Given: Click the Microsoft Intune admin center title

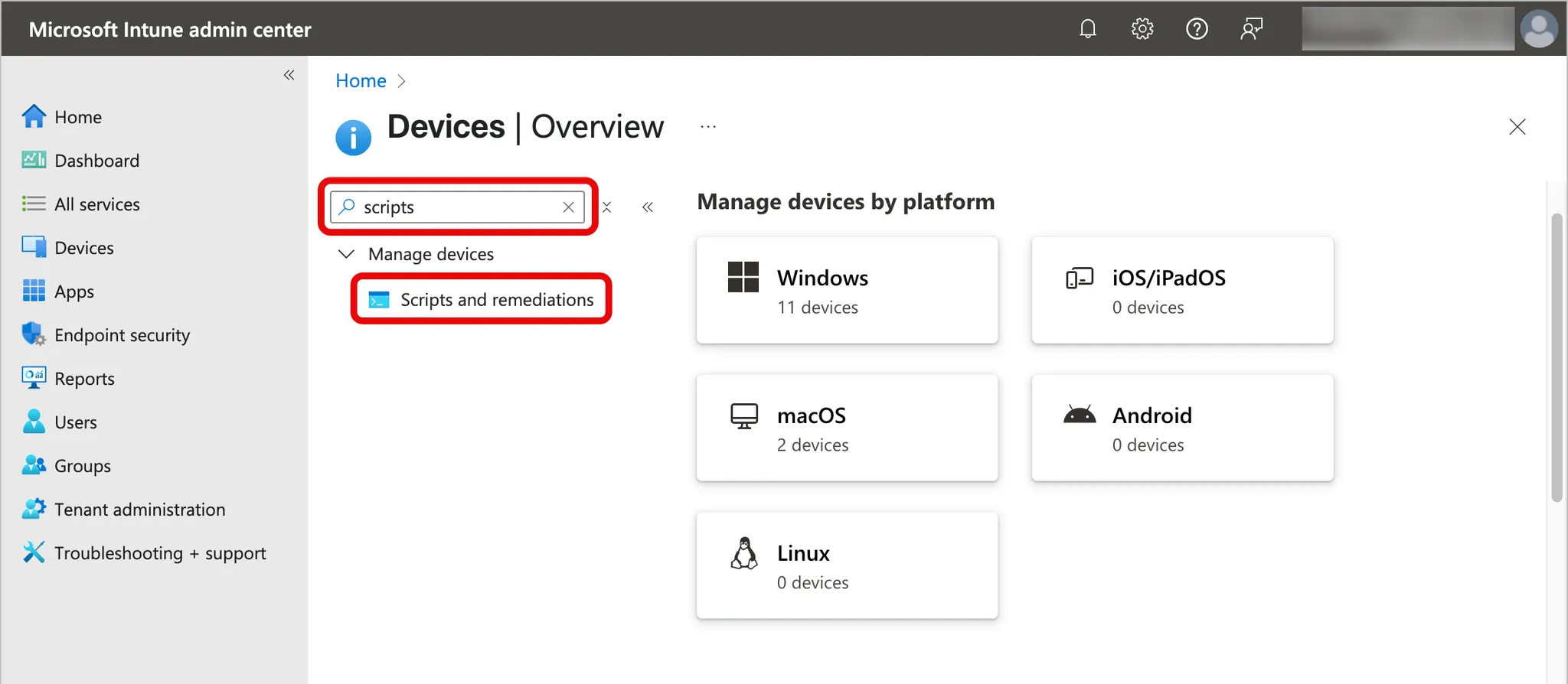Looking at the screenshot, I should pyautogui.click(x=170, y=29).
